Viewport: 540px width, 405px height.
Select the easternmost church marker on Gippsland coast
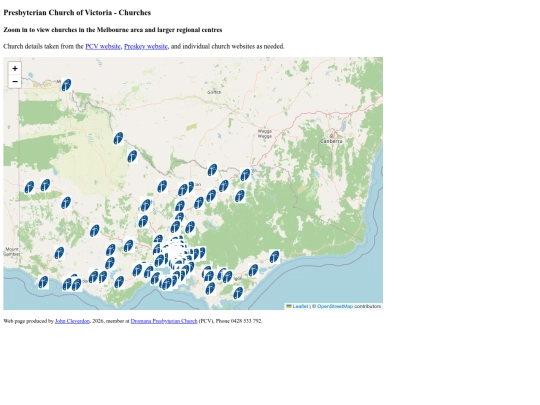click(274, 257)
